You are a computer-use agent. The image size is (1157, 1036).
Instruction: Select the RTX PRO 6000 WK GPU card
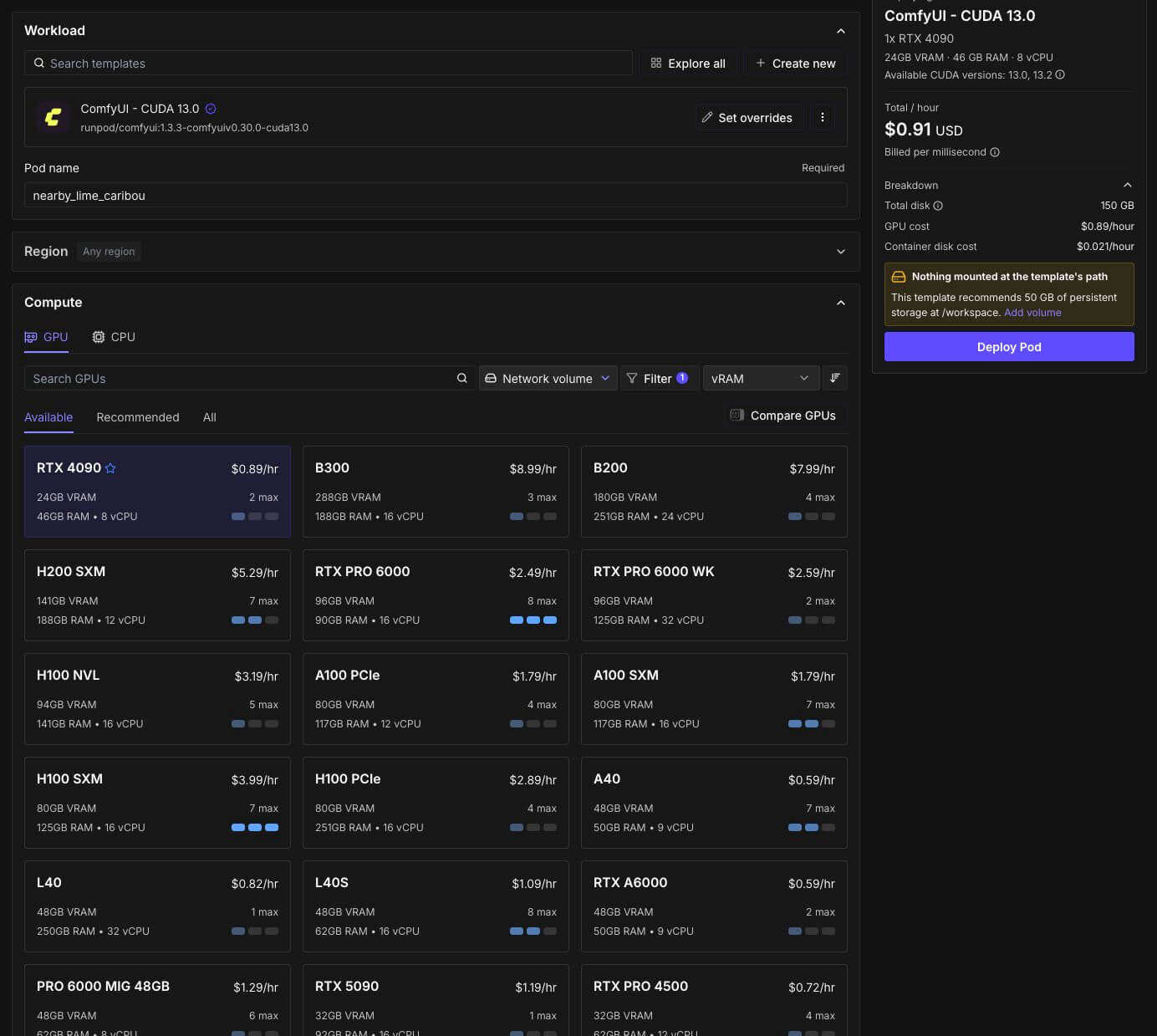714,595
